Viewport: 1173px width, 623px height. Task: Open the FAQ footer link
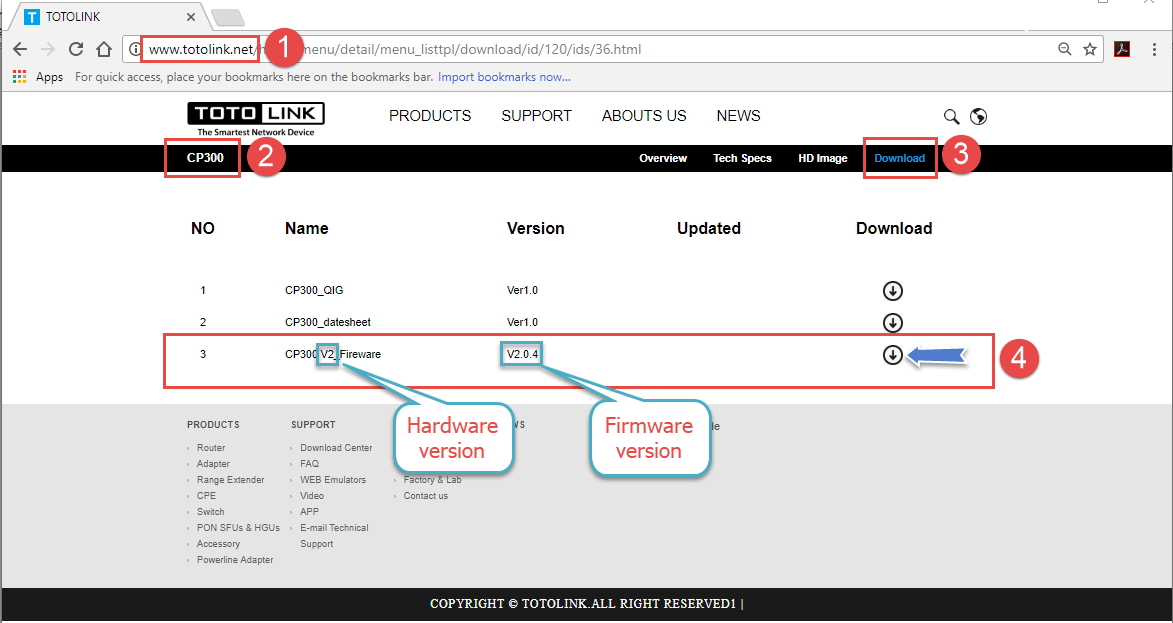pyautogui.click(x=309, y=464)
